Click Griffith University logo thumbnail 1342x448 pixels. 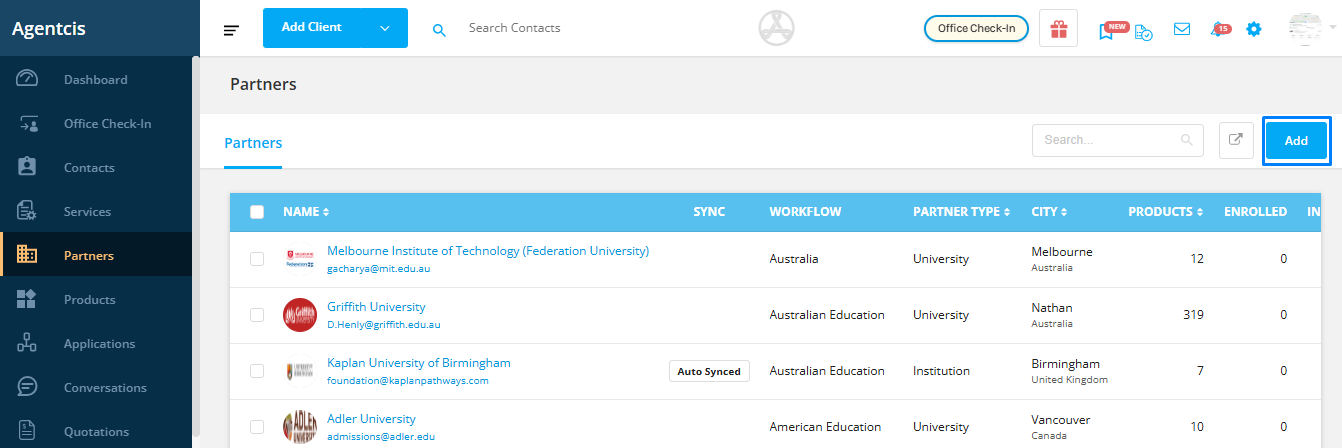pyautogui.click(x=300, y=315)
